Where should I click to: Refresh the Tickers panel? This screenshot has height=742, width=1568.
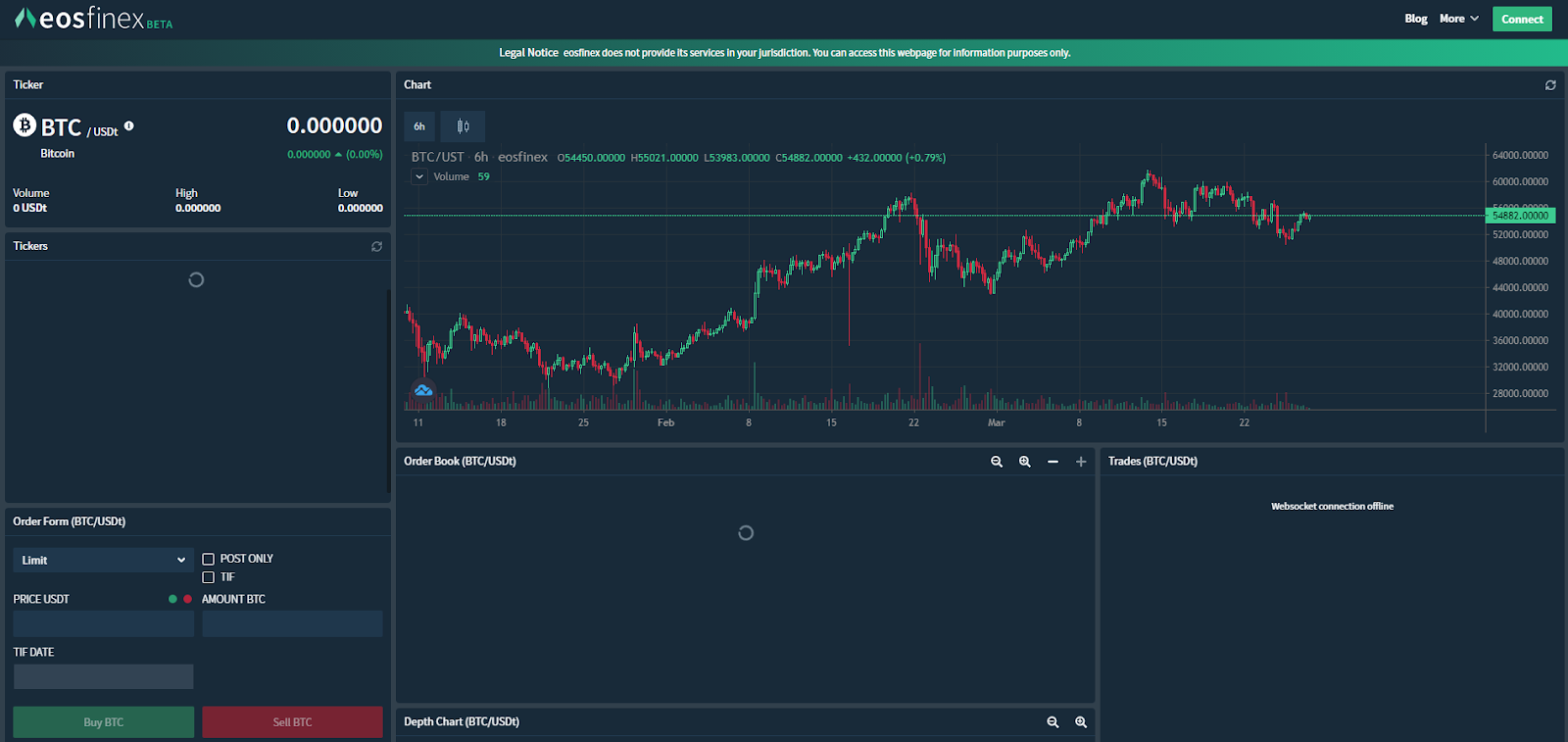click(376, 246)
